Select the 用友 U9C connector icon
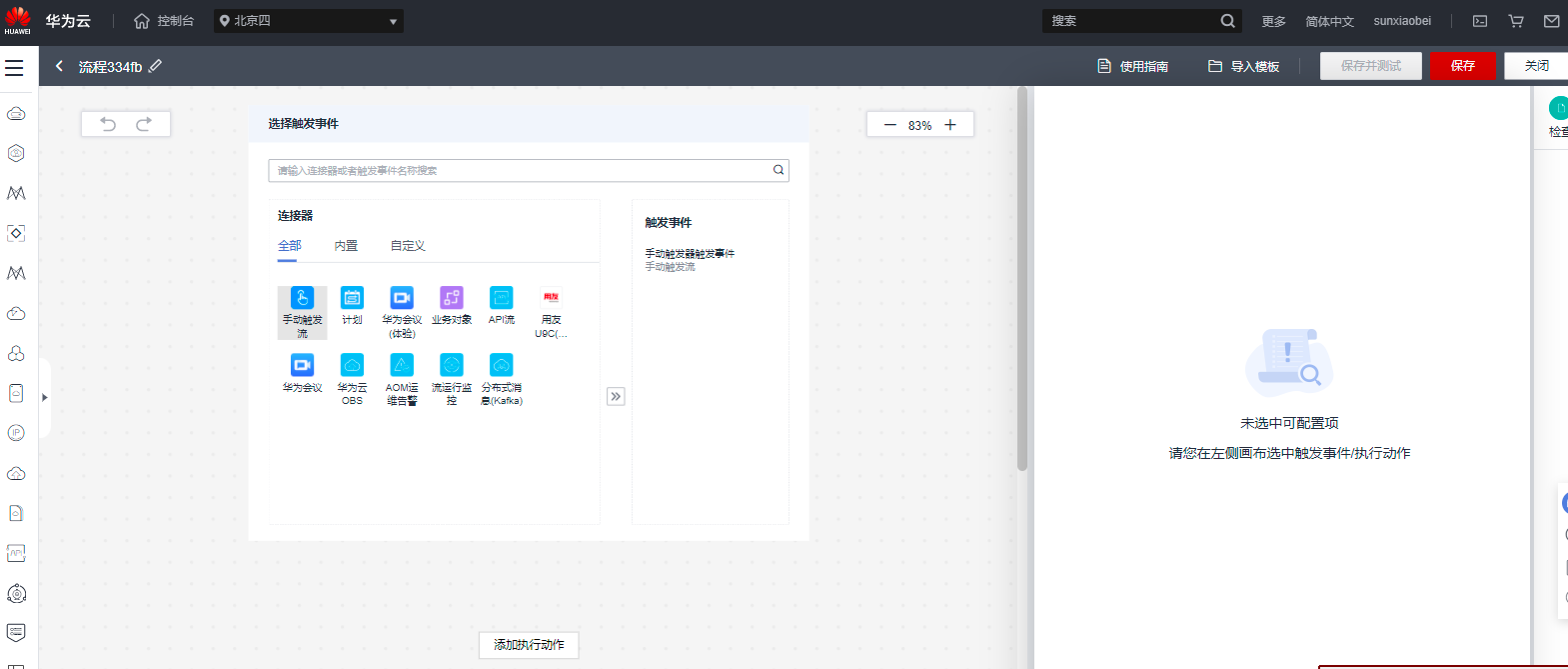Image resolution: width=1568 pixels, height=669 pixels. coord(551,298)
